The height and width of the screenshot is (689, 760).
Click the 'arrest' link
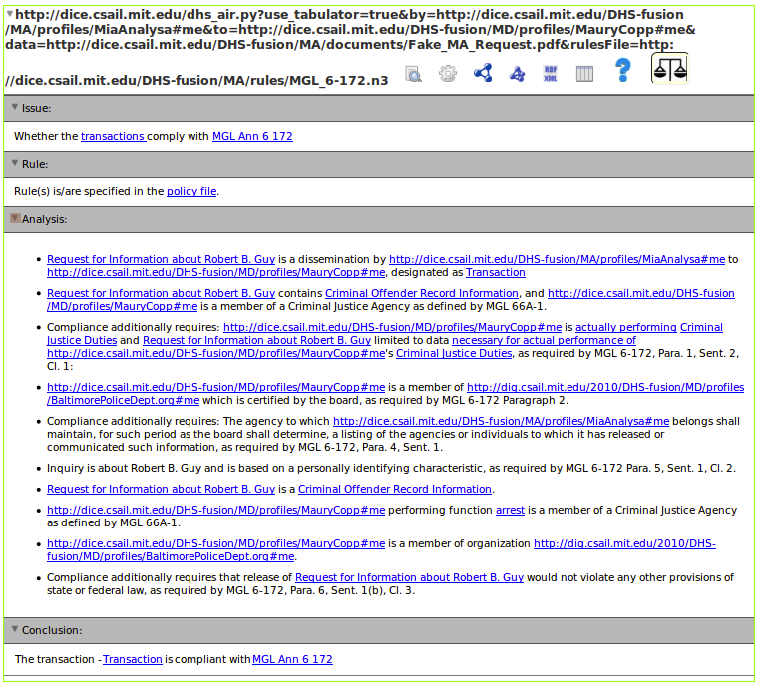510,511
